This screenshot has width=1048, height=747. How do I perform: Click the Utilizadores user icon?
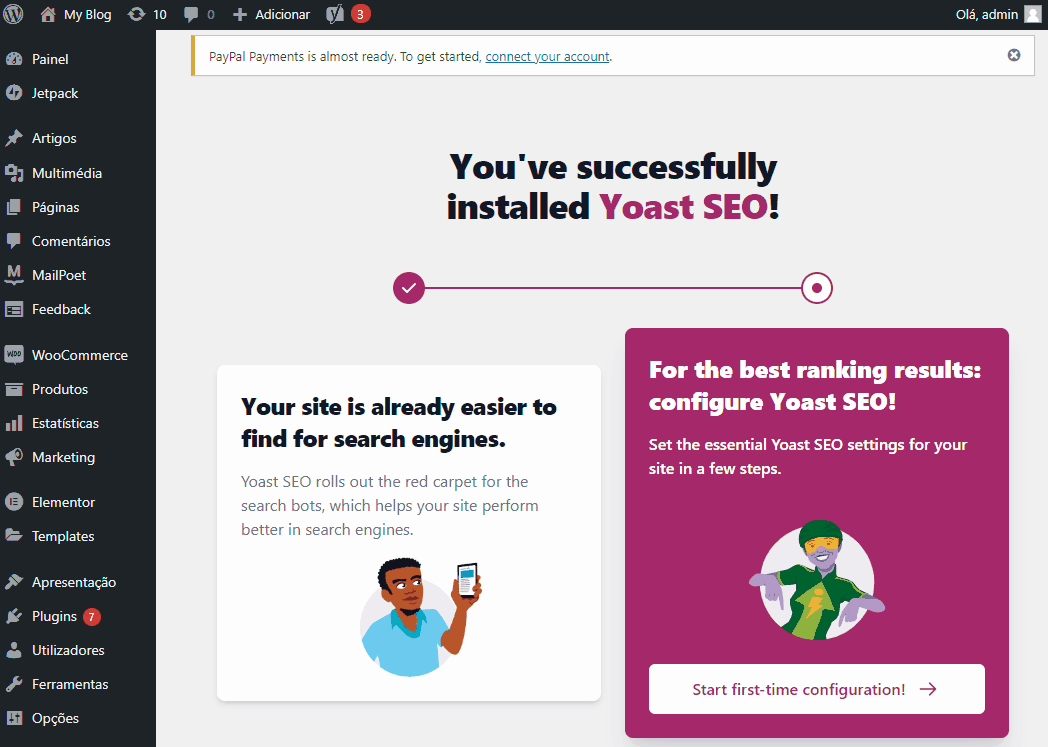(14, 650)
